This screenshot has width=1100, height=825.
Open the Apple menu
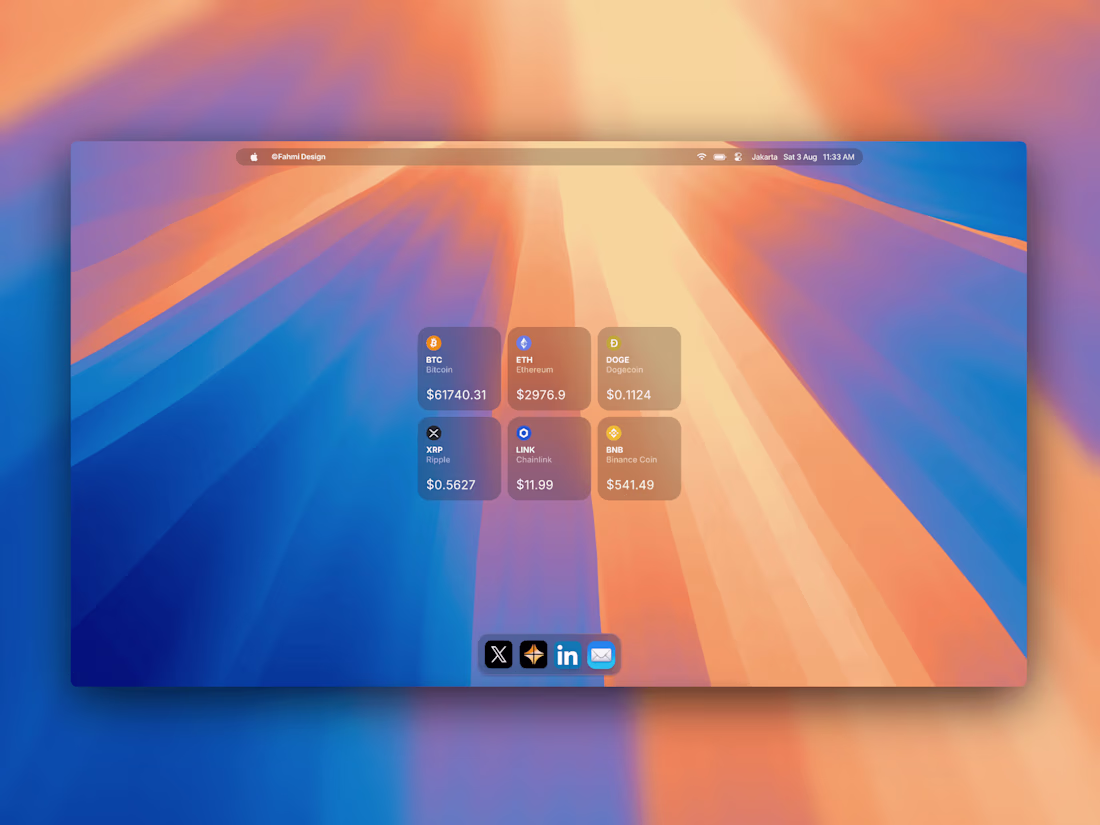point(252,156)
